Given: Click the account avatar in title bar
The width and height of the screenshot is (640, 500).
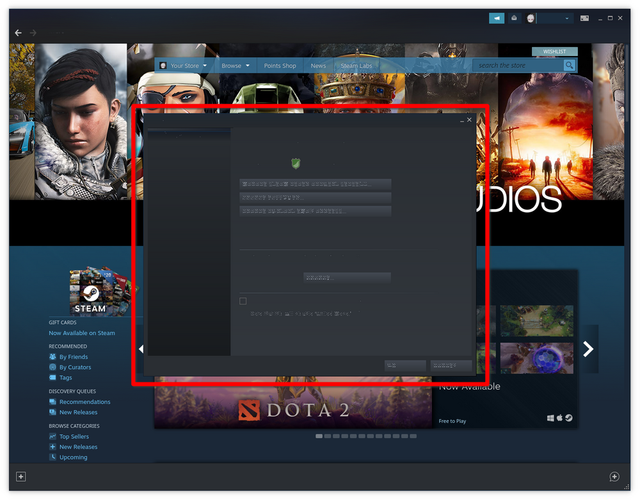Looking at the screenshot, I should [531, 18].
